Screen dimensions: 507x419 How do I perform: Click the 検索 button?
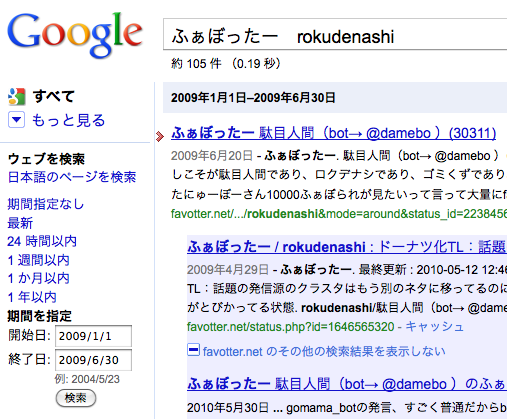tap(76, 398)
